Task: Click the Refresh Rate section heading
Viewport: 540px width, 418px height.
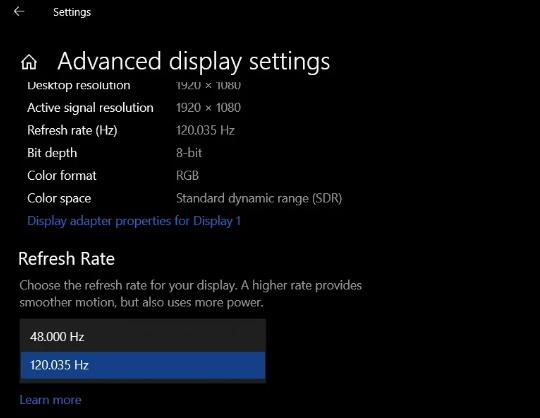Action: click(66, 259)
